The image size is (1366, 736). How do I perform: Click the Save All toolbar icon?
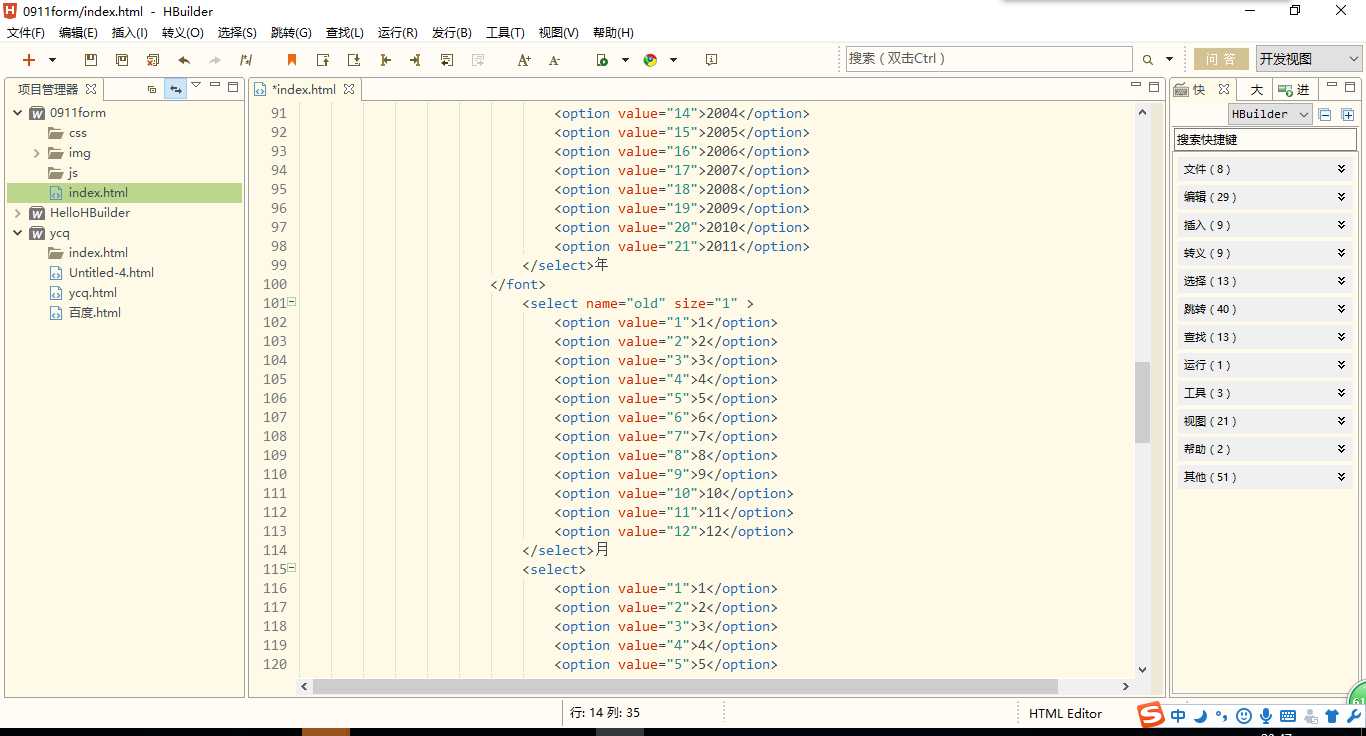122,60
